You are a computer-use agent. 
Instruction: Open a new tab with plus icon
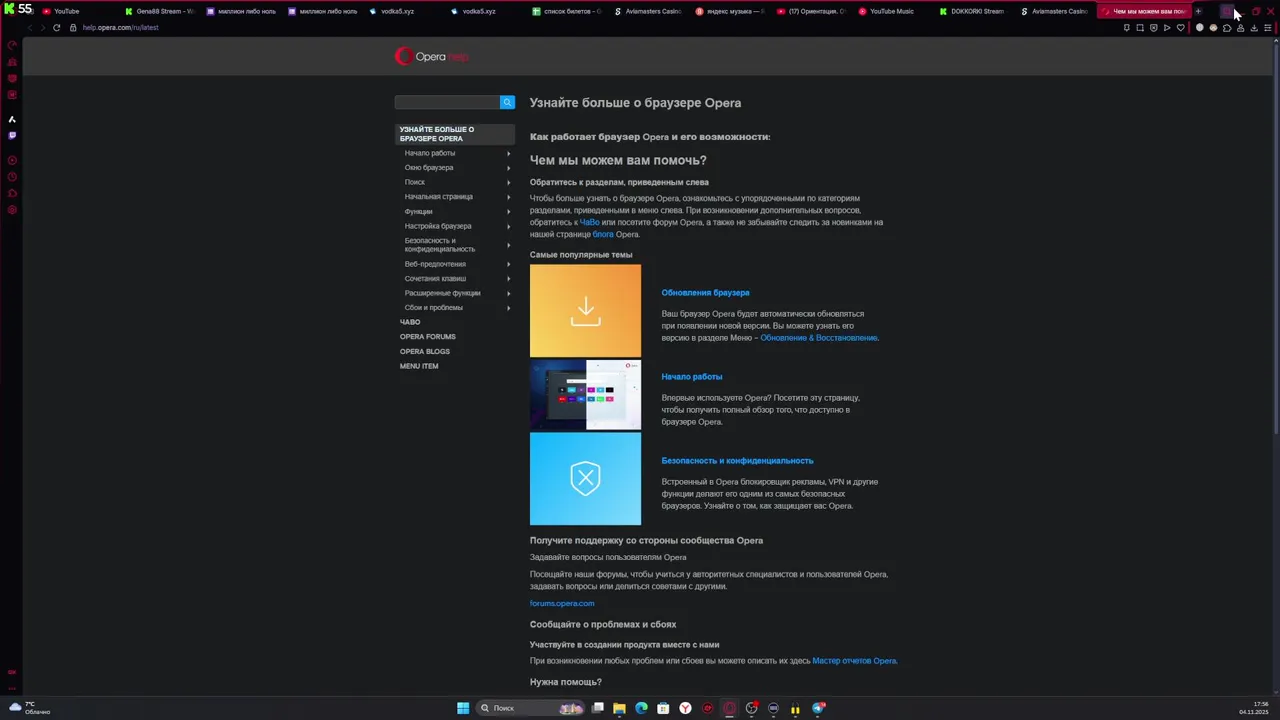[x=1198, y=11]
